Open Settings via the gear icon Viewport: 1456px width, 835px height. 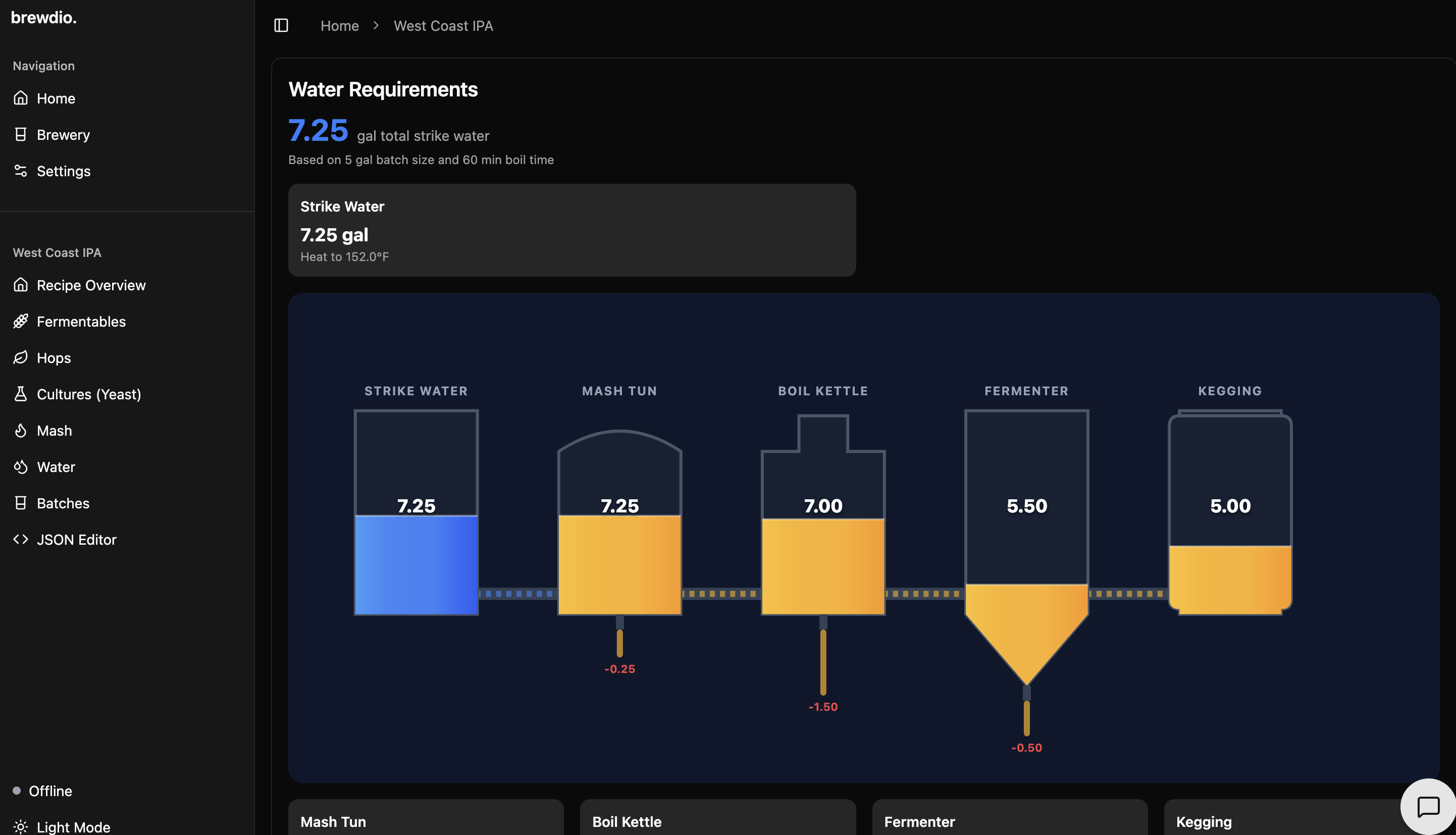21,171
